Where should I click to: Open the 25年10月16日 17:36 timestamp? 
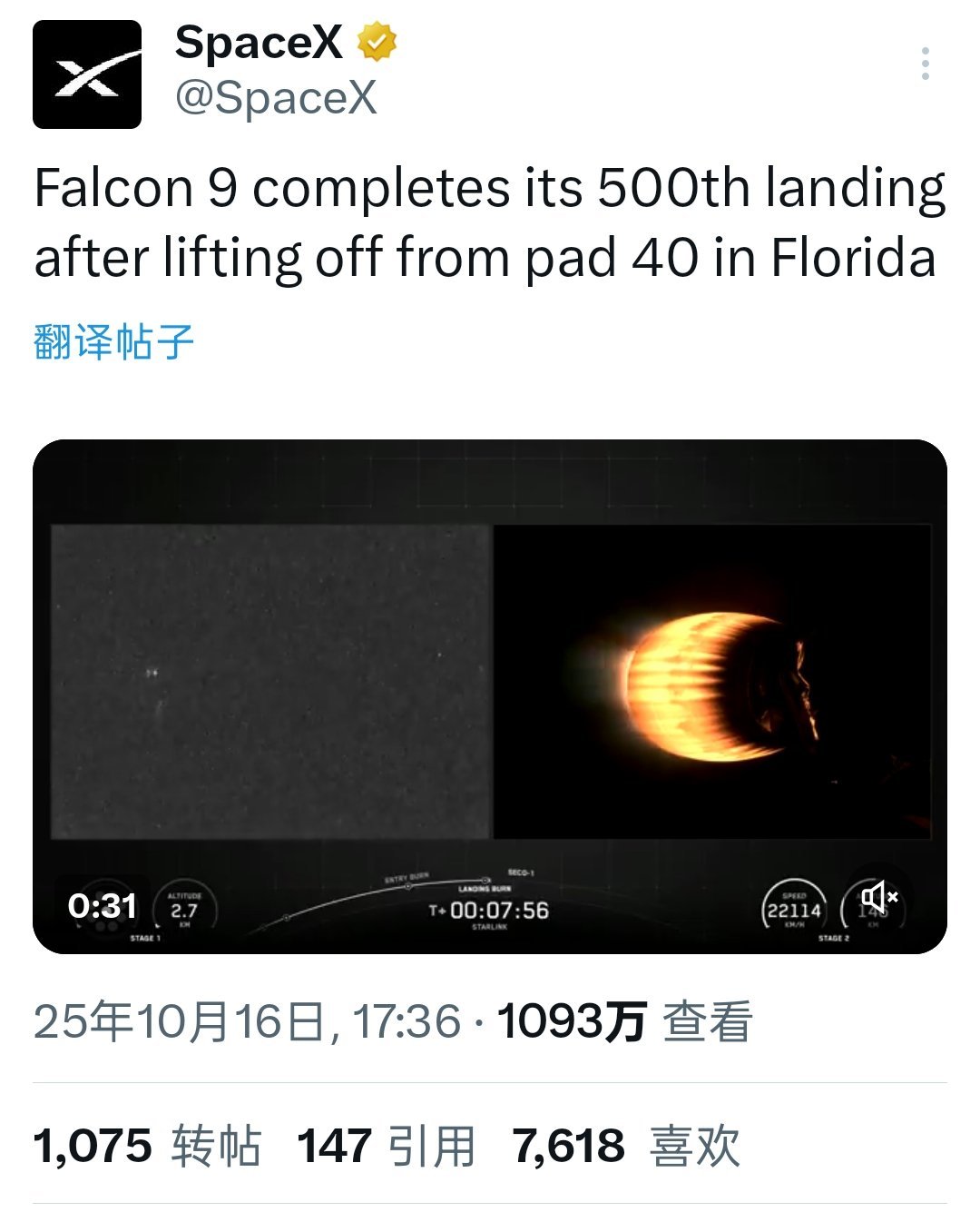point(247,1021)
